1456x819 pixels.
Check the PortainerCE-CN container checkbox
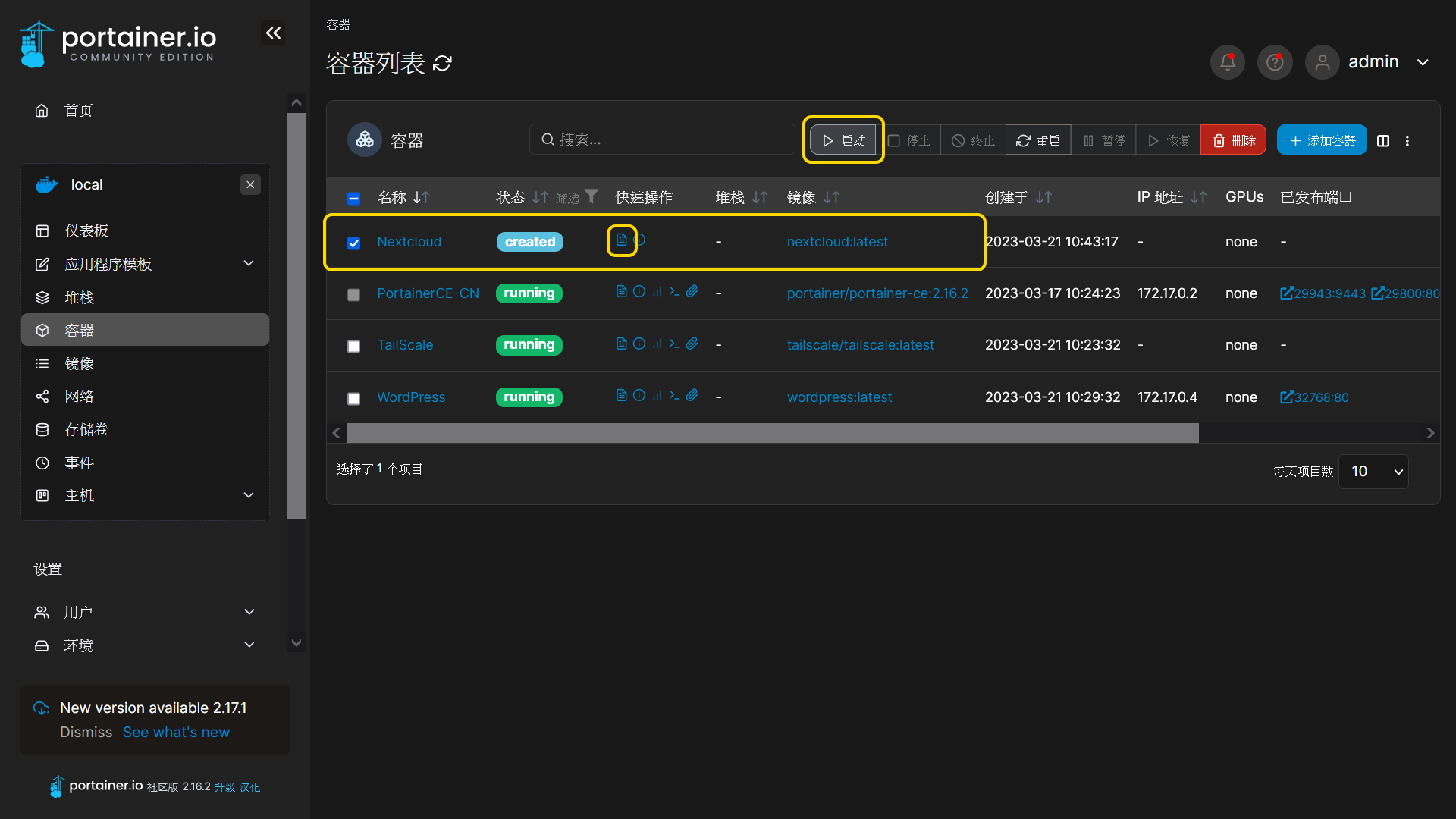353,294
